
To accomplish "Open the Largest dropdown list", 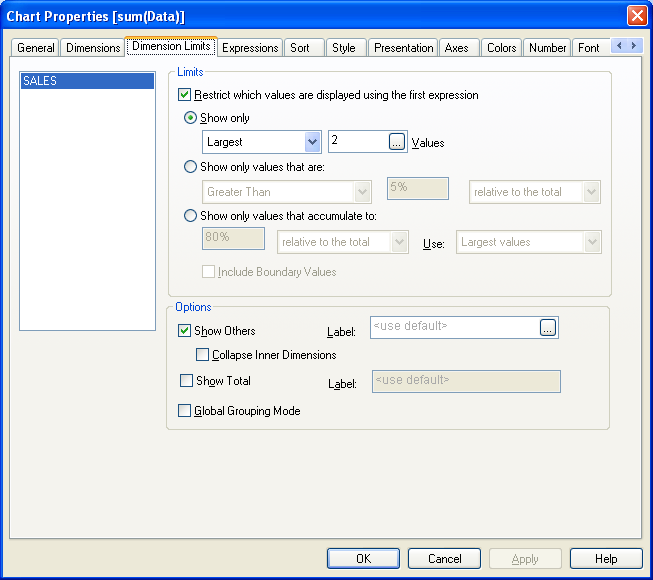I will (x=312, y=142).
